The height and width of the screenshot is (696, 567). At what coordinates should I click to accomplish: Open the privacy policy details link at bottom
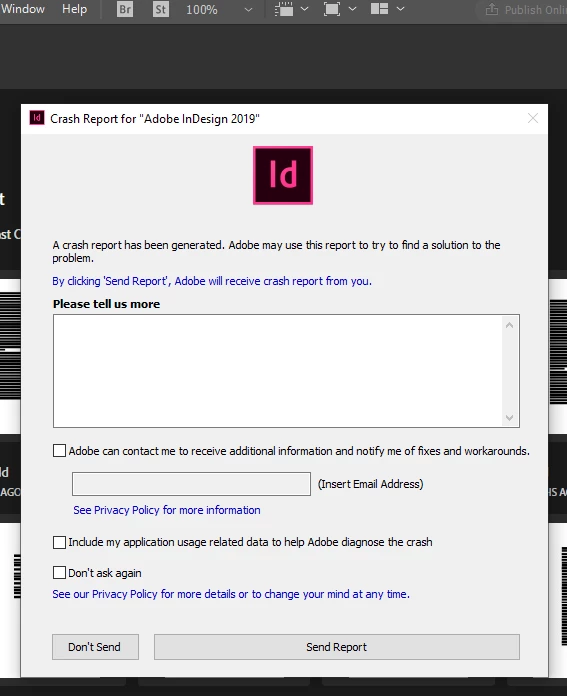(x=231, y=594)
